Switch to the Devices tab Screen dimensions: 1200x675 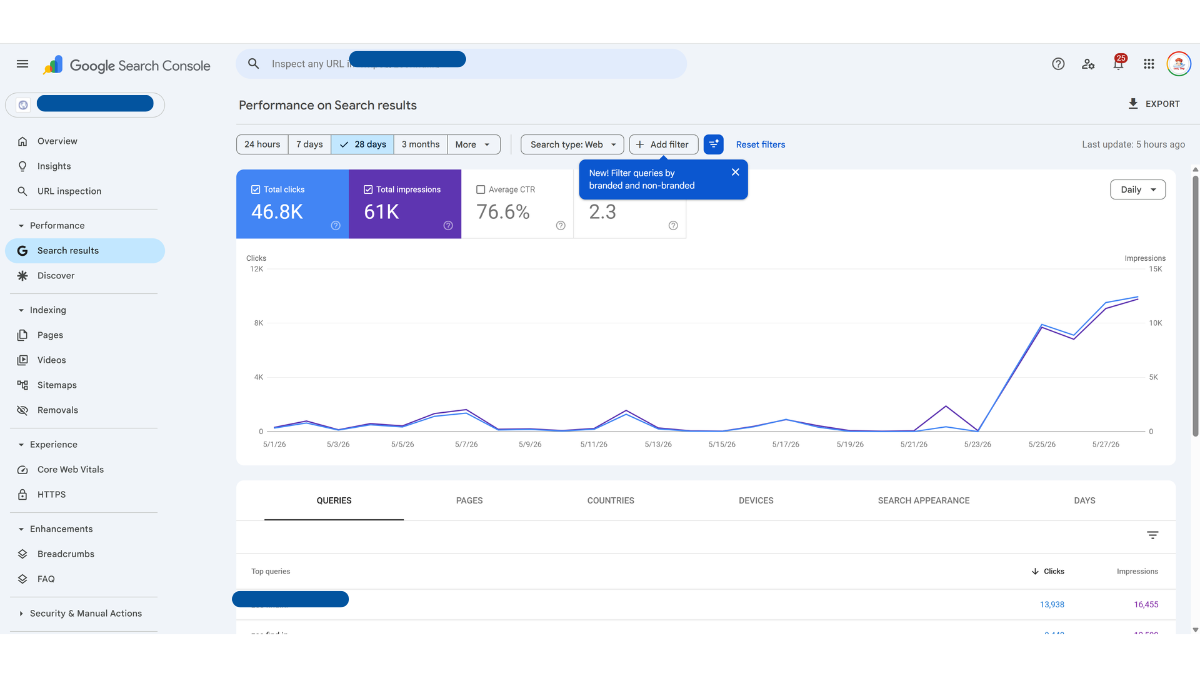coord(756,501)
